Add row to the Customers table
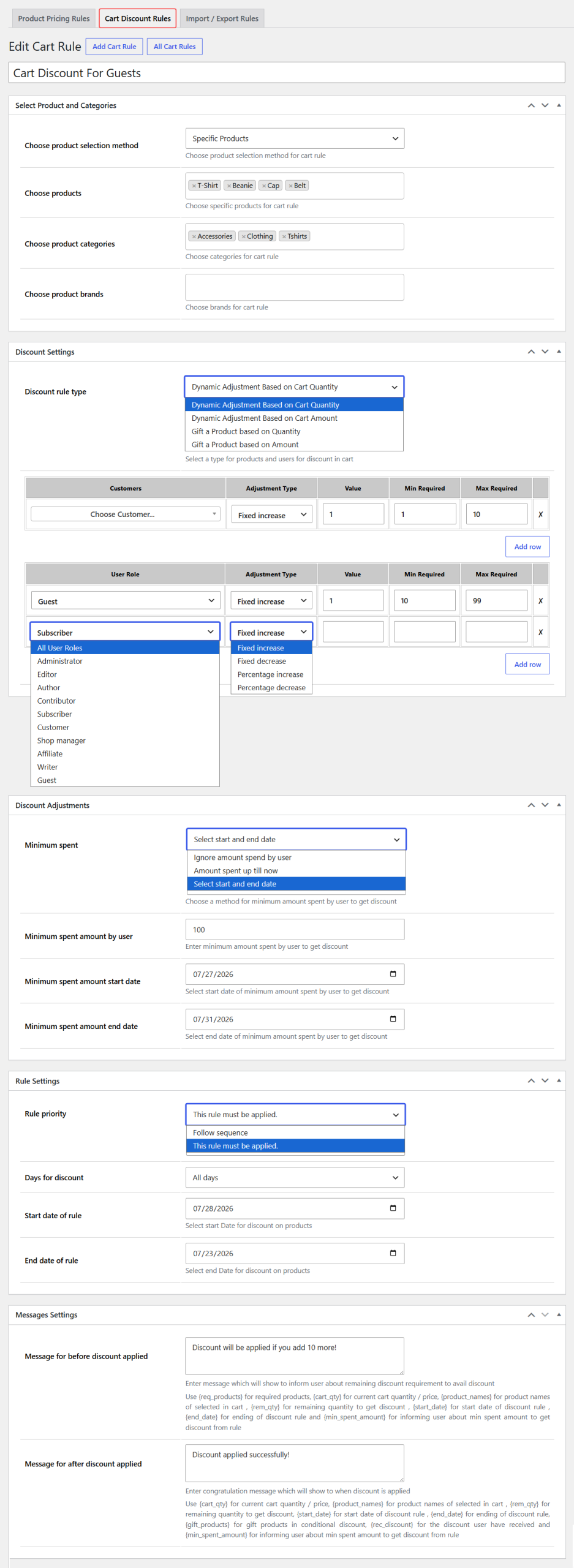Screen dimensions: 574x1568 (x=527, y=546)
